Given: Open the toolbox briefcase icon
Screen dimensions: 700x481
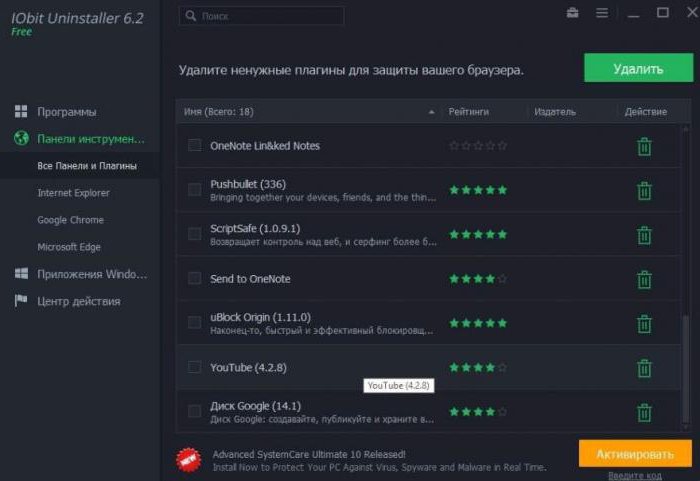Looking at the screenshot, I should pos(572,13).
